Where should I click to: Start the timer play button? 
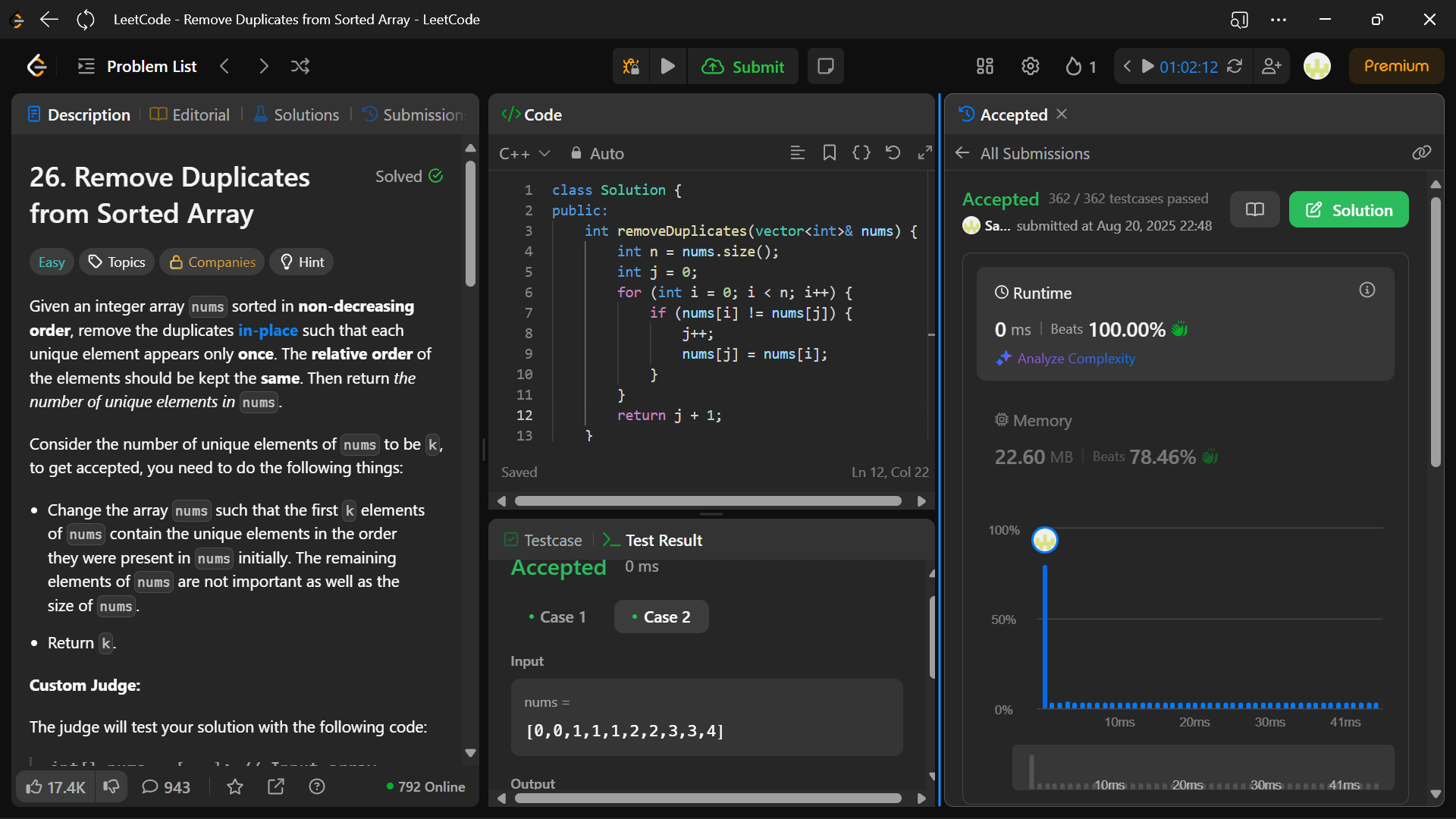point(1148,67)
